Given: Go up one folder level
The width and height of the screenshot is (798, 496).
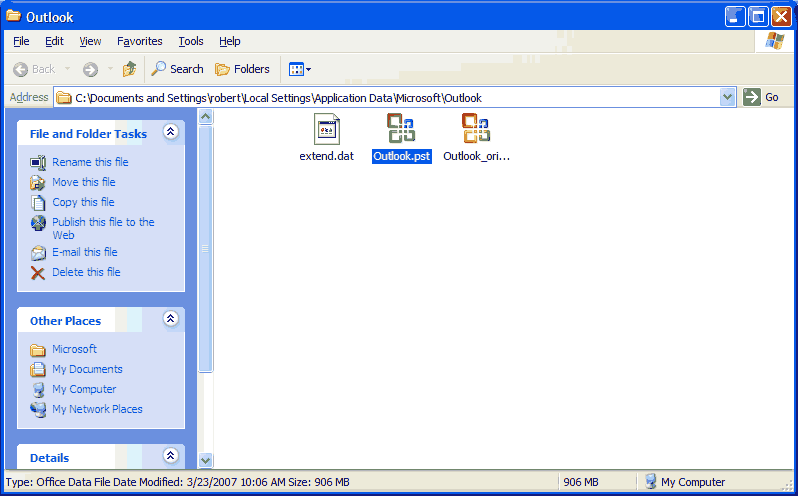Looking at the screenshot, I should [x=129, y=69].
